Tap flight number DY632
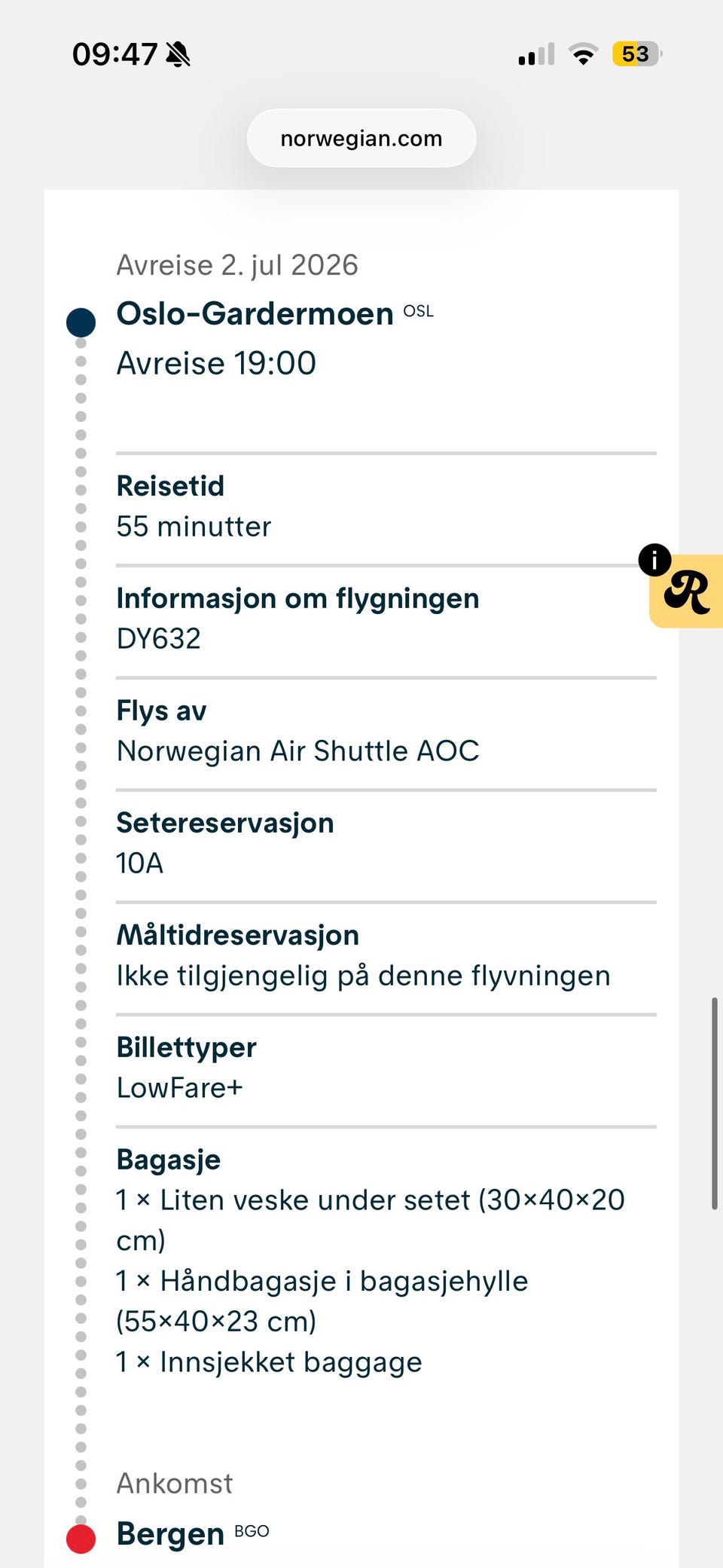Image resolution: width=723 pixels, height=1568 pixels. point(159,639)
